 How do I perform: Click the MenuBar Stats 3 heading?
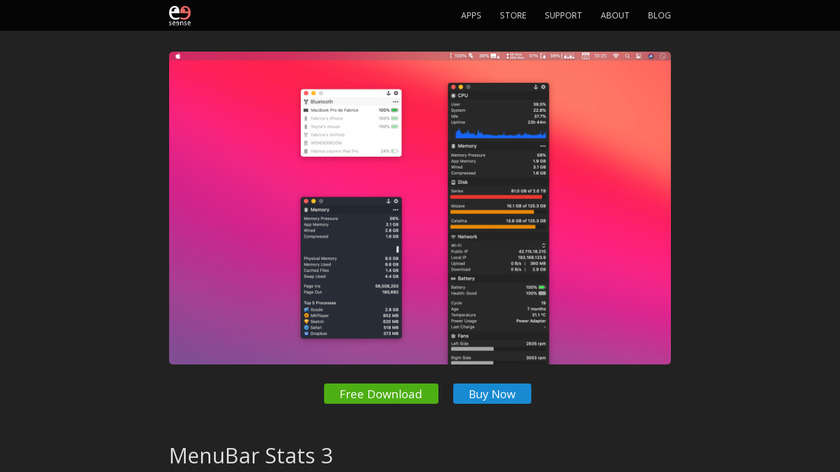tap(251, 456)
